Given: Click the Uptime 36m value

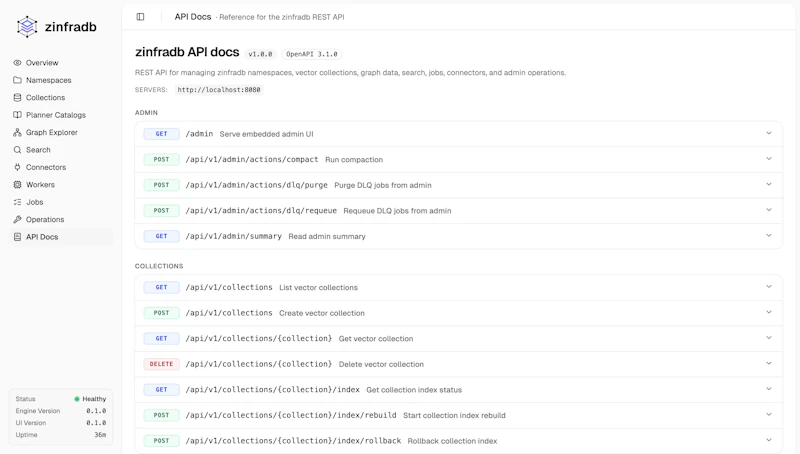Looking at the screenshot, I should coord(100,435).
